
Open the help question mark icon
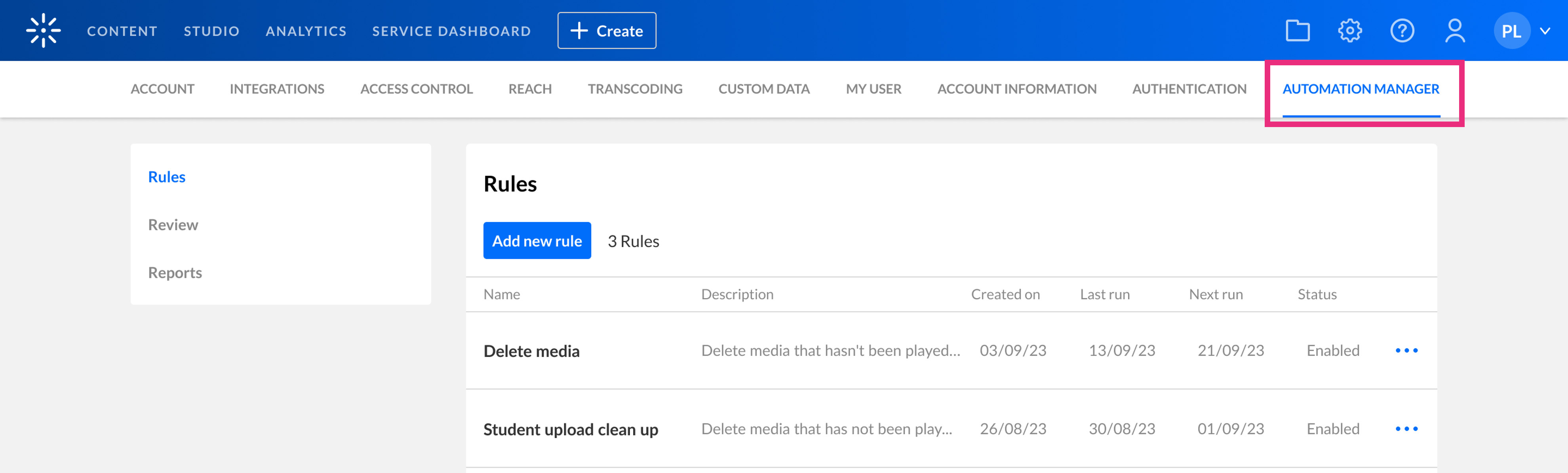[x=1402, y=30]
